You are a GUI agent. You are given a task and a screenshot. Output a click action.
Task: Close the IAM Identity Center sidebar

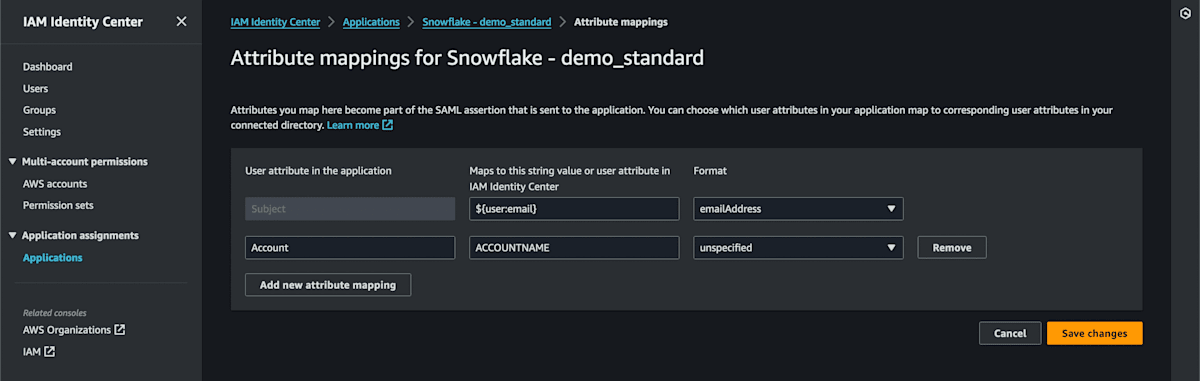coord(181,21)
